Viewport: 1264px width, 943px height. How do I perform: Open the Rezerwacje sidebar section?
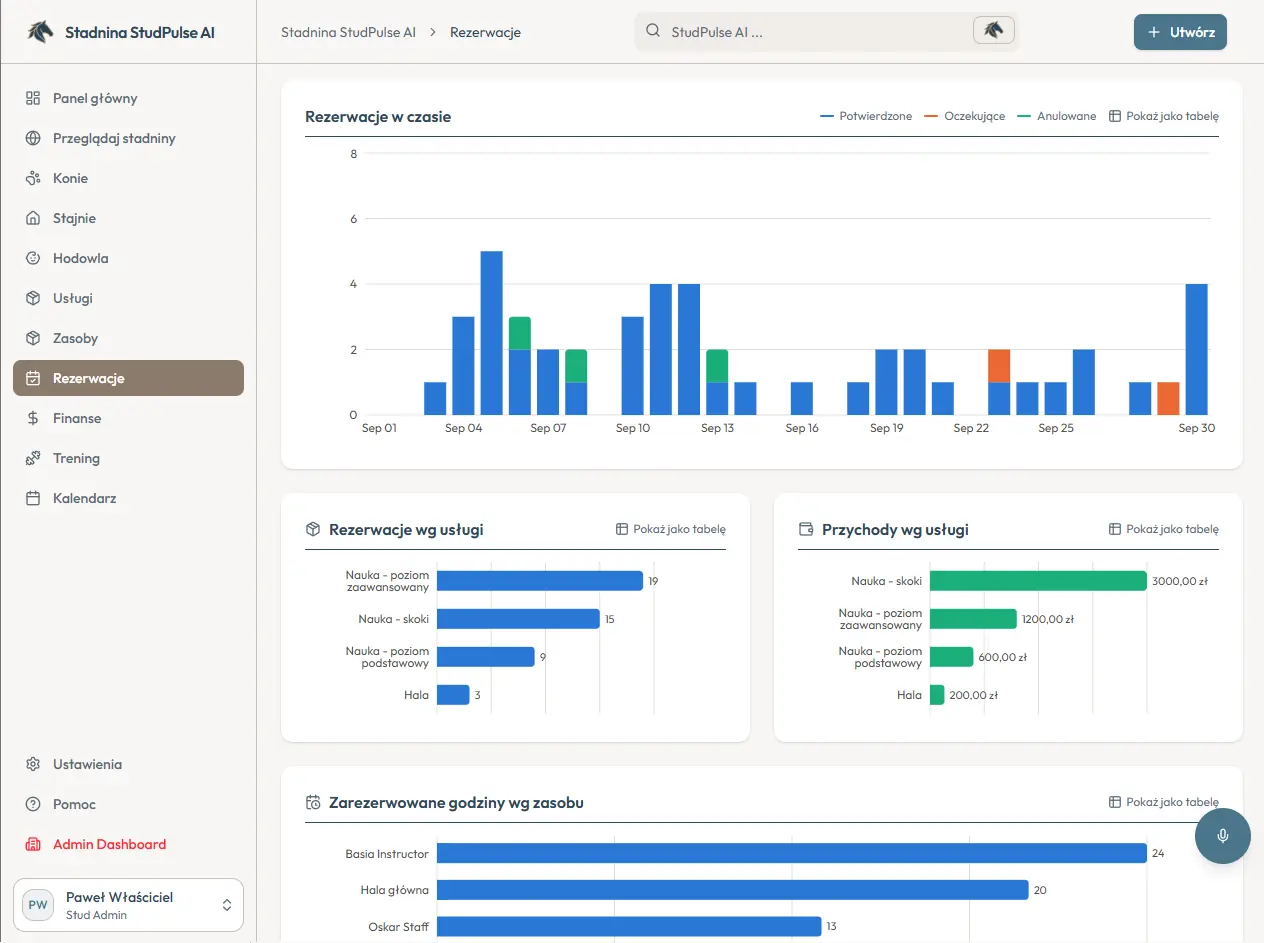pos(128,378)
